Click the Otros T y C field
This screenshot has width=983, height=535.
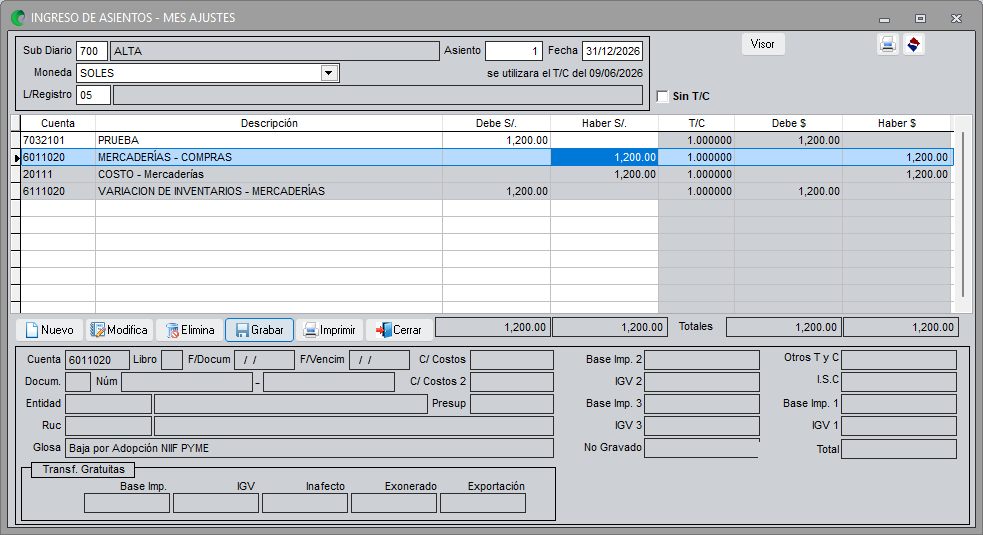click(899, 360)
